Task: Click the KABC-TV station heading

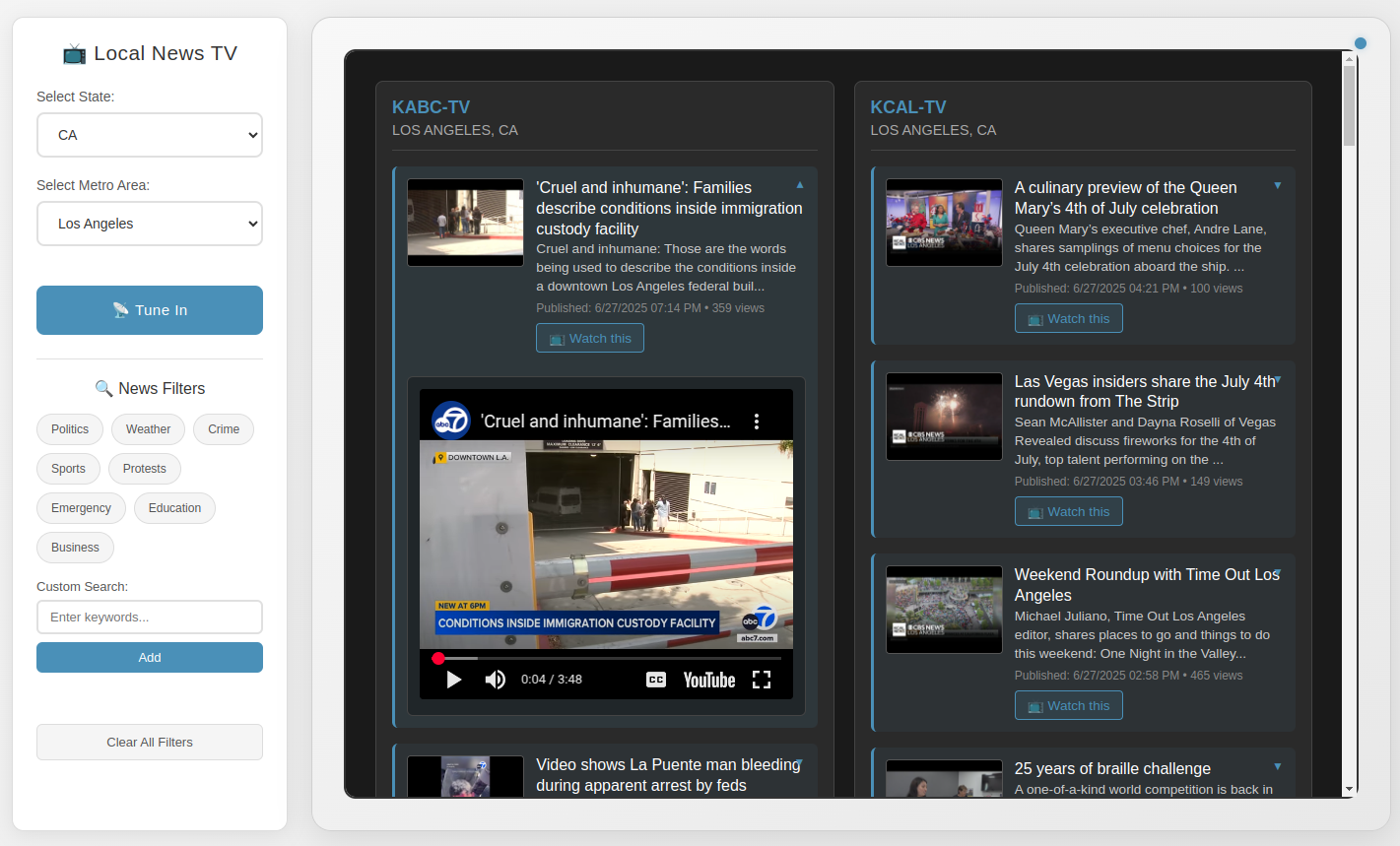Action: click(x=431, y=107)
